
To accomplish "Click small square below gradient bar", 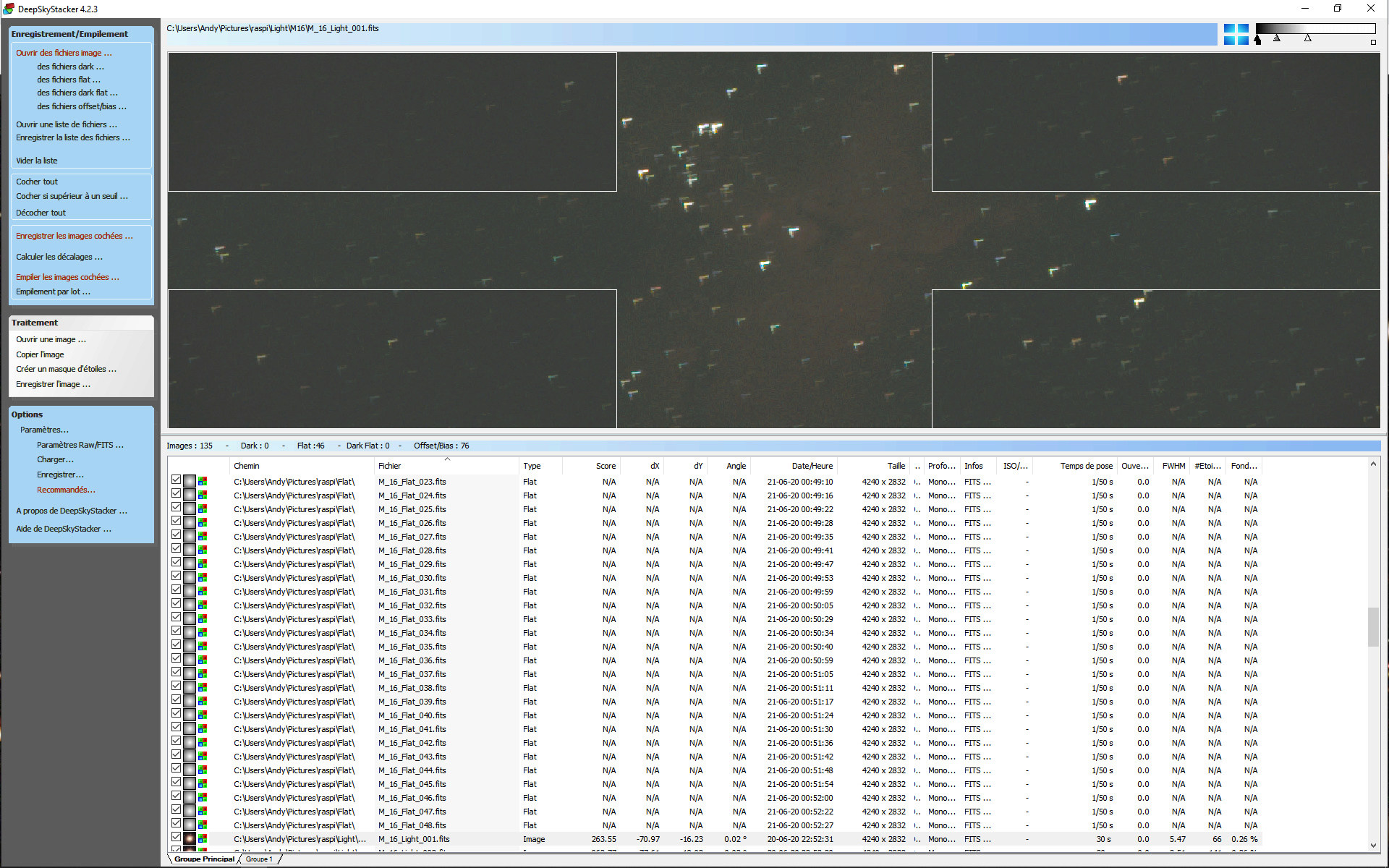I will tap(1373, 42).
